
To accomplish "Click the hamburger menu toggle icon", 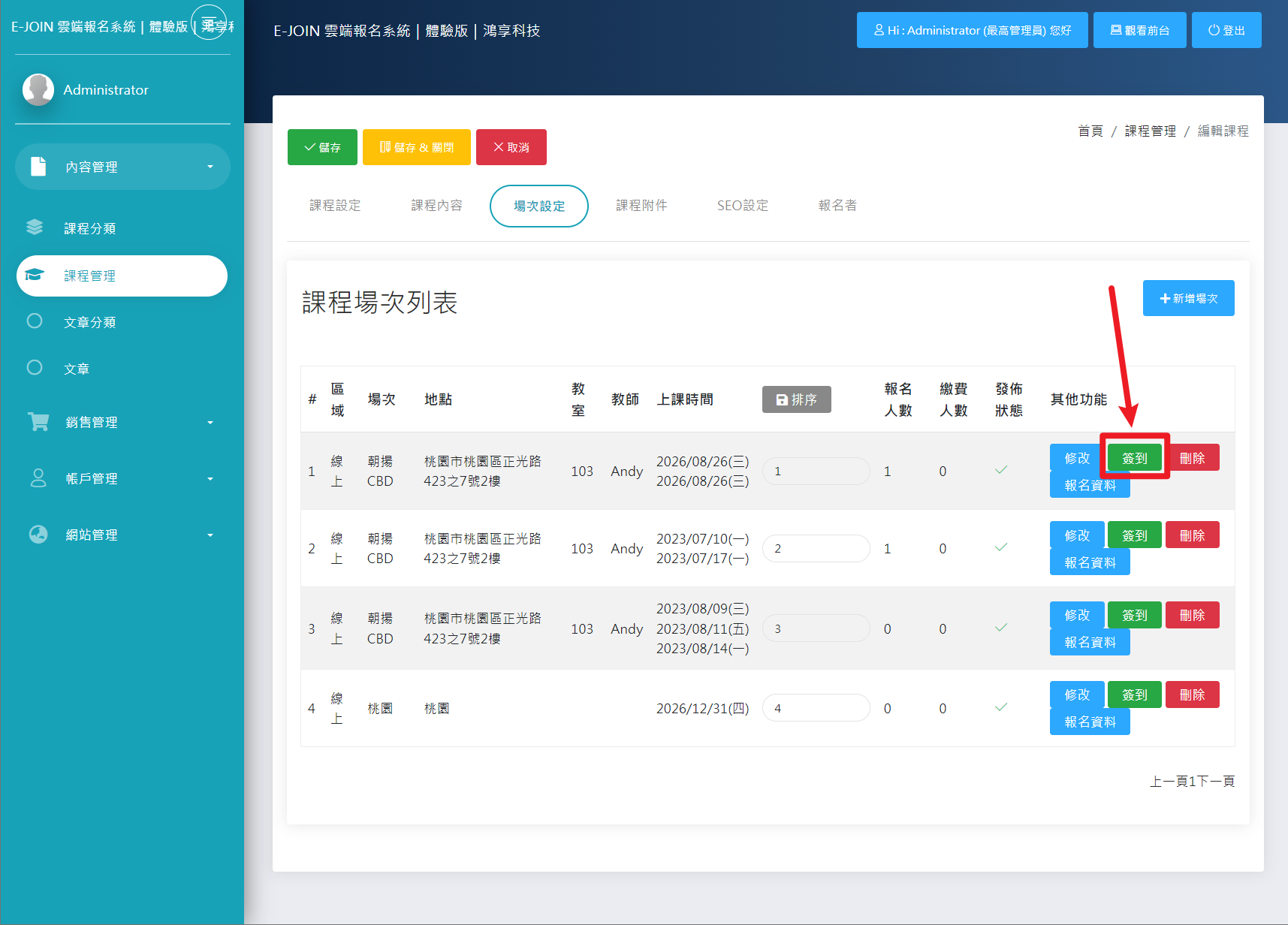I will click(209, 23).
